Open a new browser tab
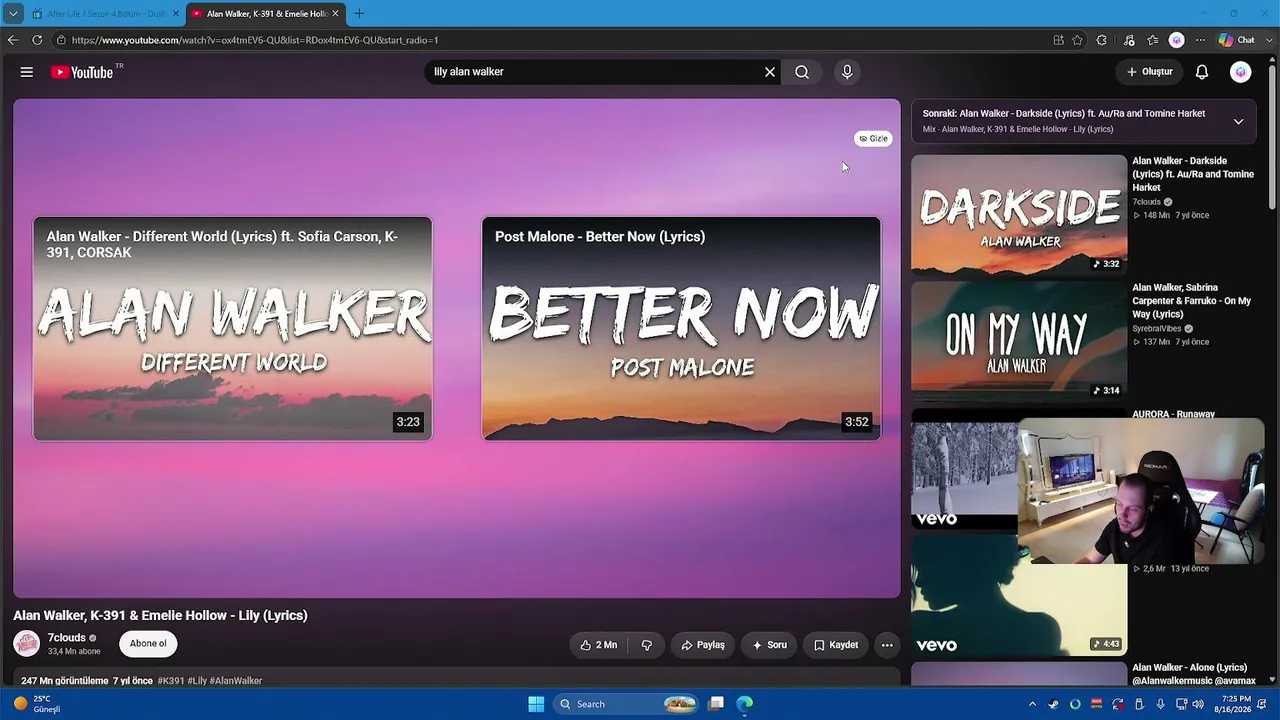Viewport: 1280px width, 720px height. coord(359,14)
